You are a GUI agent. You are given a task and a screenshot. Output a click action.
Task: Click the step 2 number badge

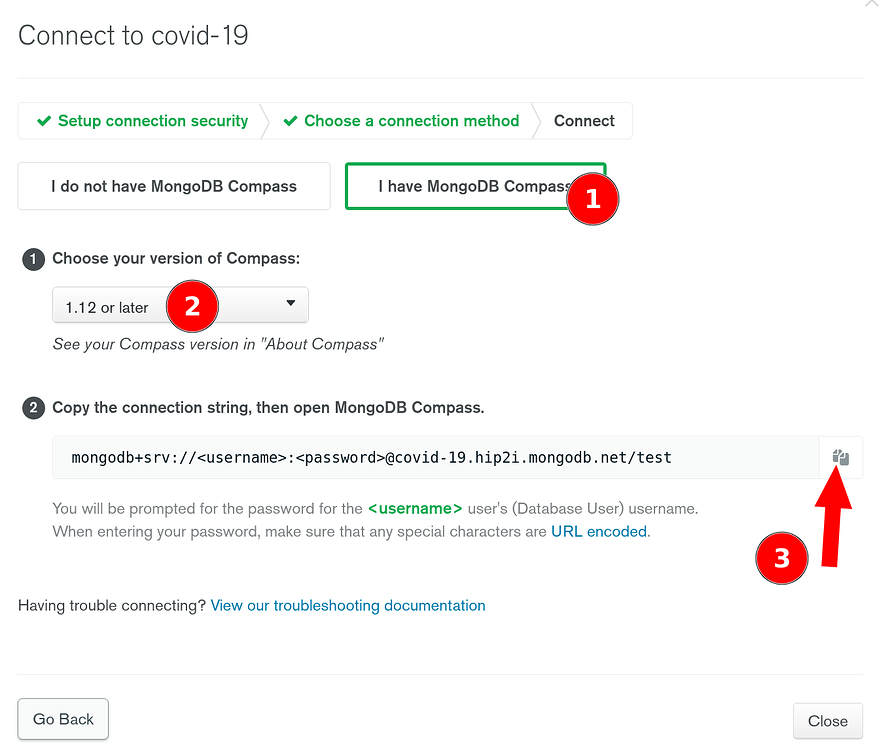[x=33, y=408]
